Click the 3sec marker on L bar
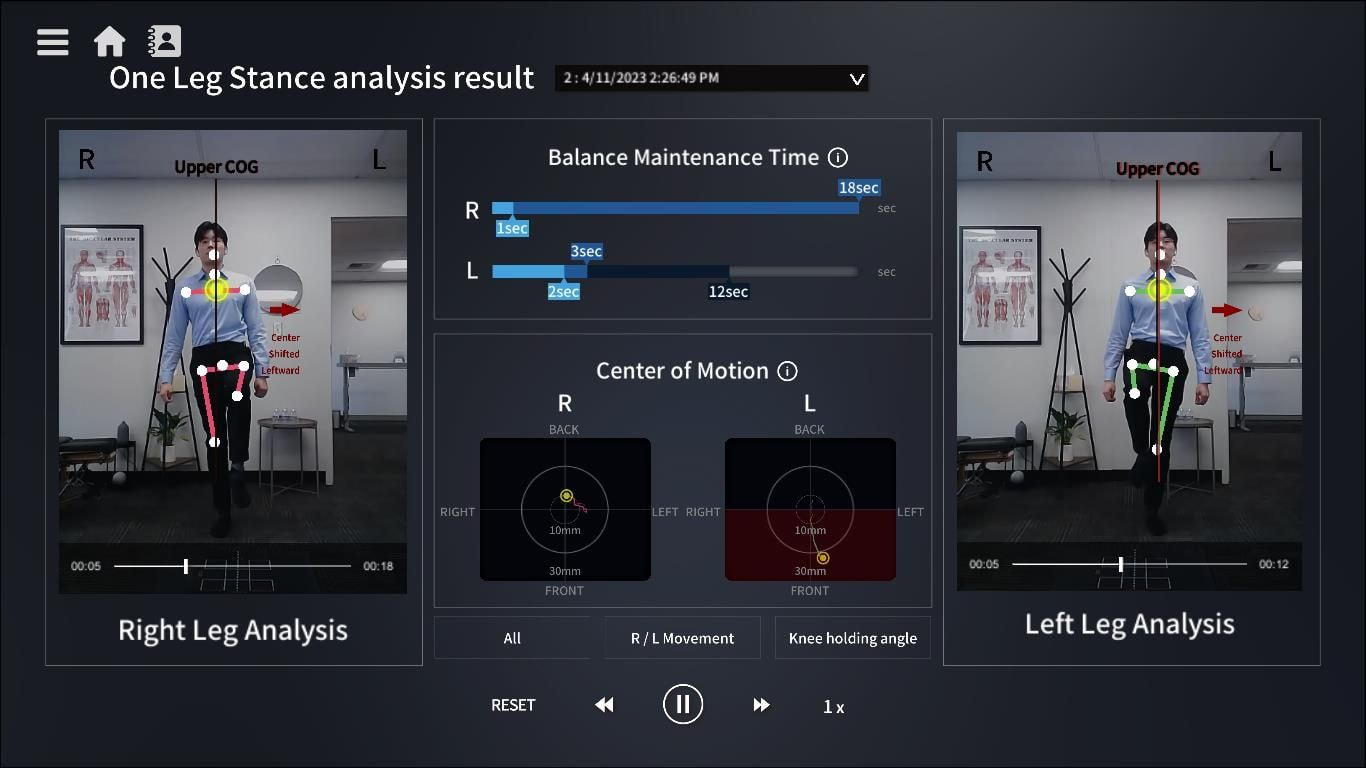1366x768 pixels. (x=587, y=252)
